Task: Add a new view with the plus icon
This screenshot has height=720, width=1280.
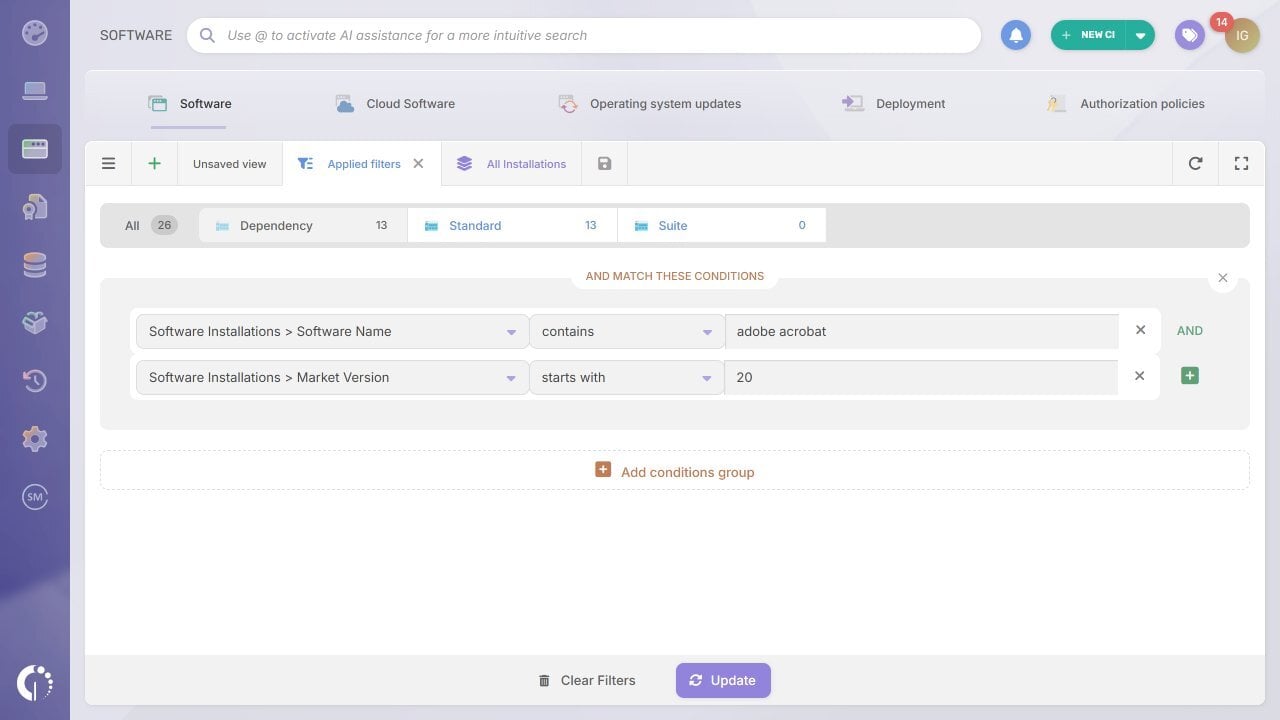Action: (x=154, y=163)
